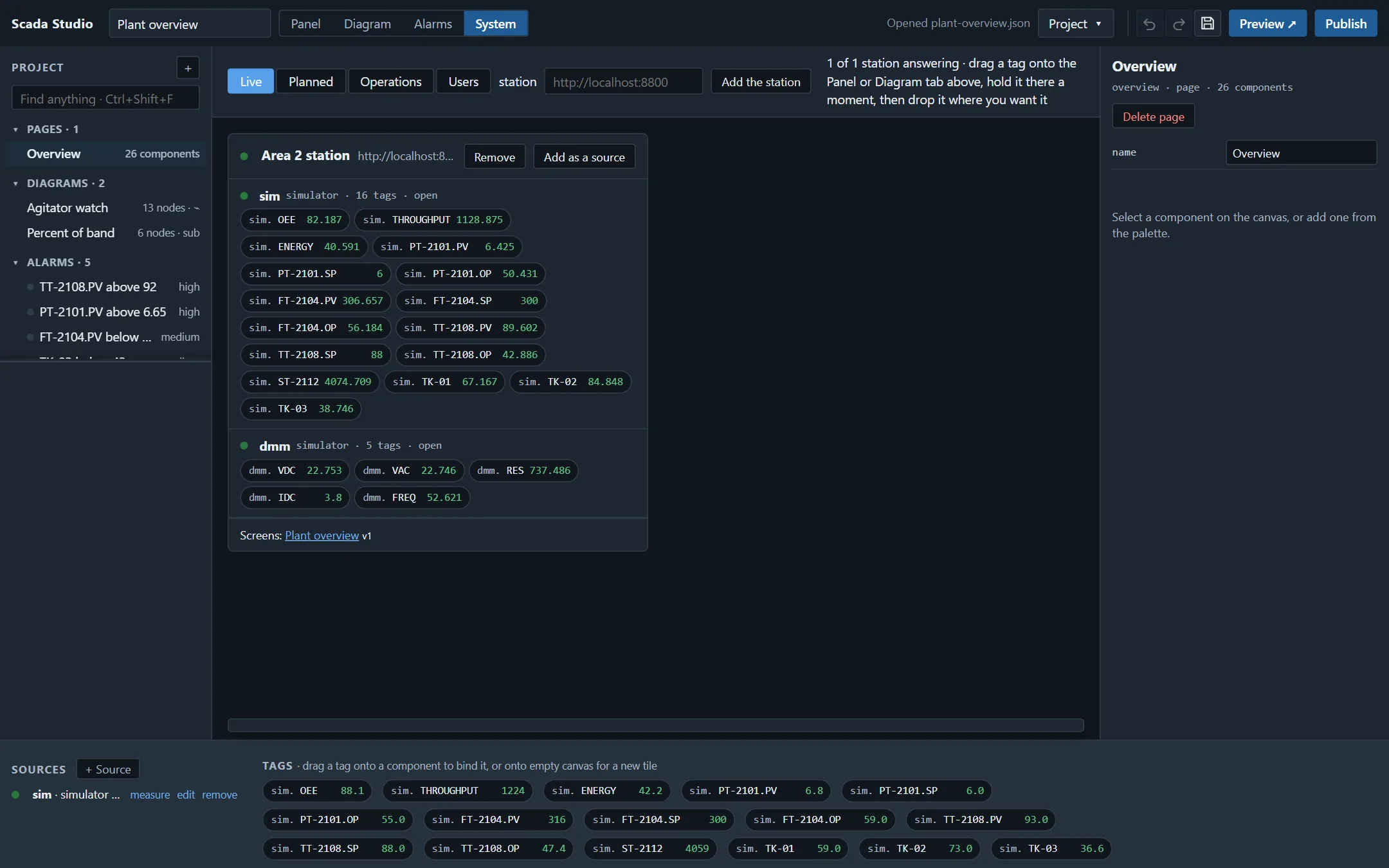The height and width of the screenshot is (868, 1389).
Task: Click bottom tag sim. ENERGY 42.2
Action: 607,791
